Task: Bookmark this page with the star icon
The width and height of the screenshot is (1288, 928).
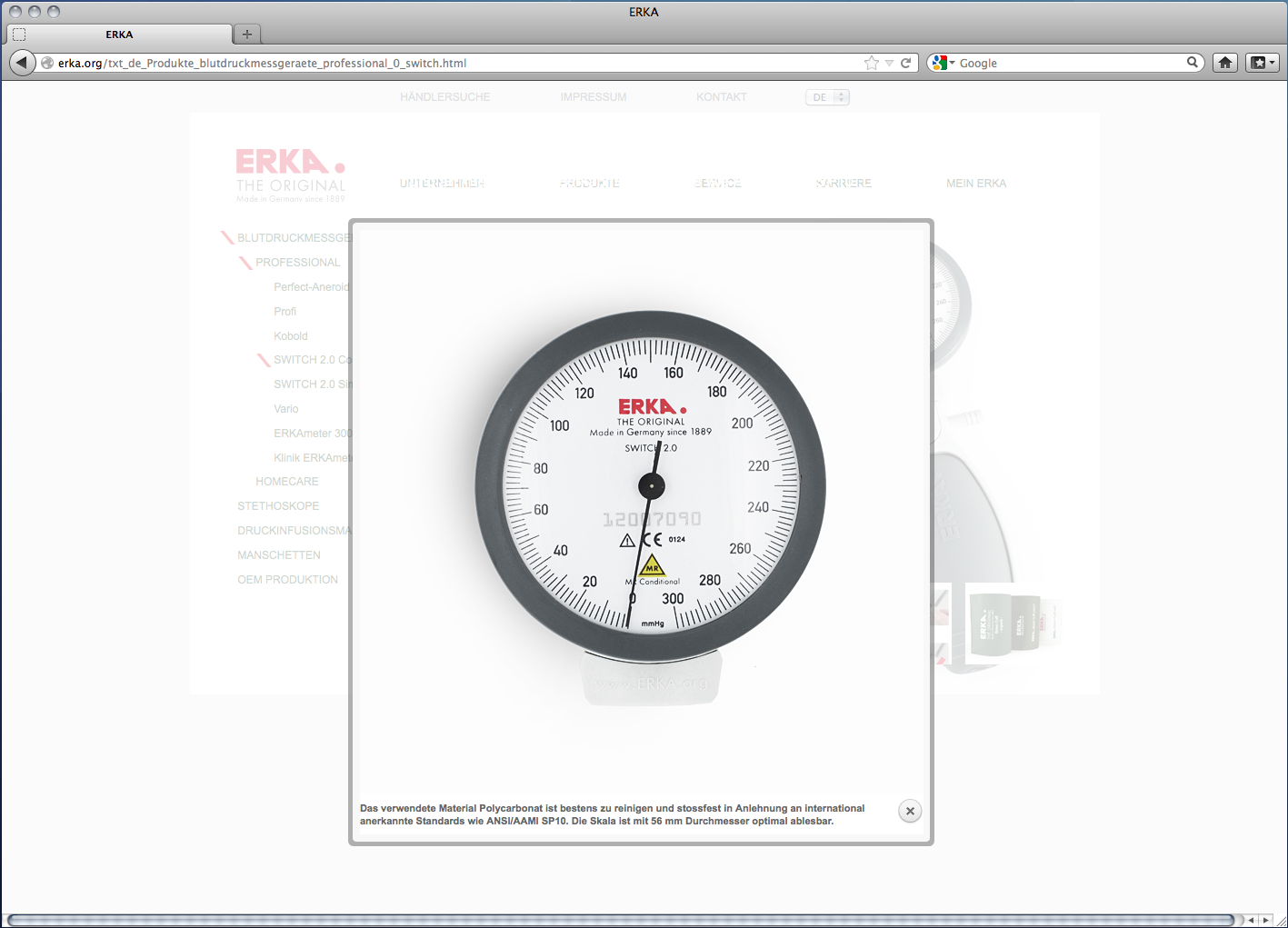Action: (871, 63)
